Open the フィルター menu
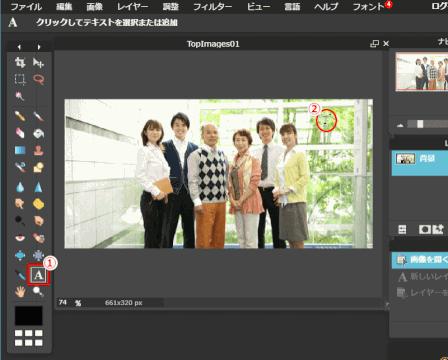The height and width of the screenshot is (360, 448). (x=213, y=7)
